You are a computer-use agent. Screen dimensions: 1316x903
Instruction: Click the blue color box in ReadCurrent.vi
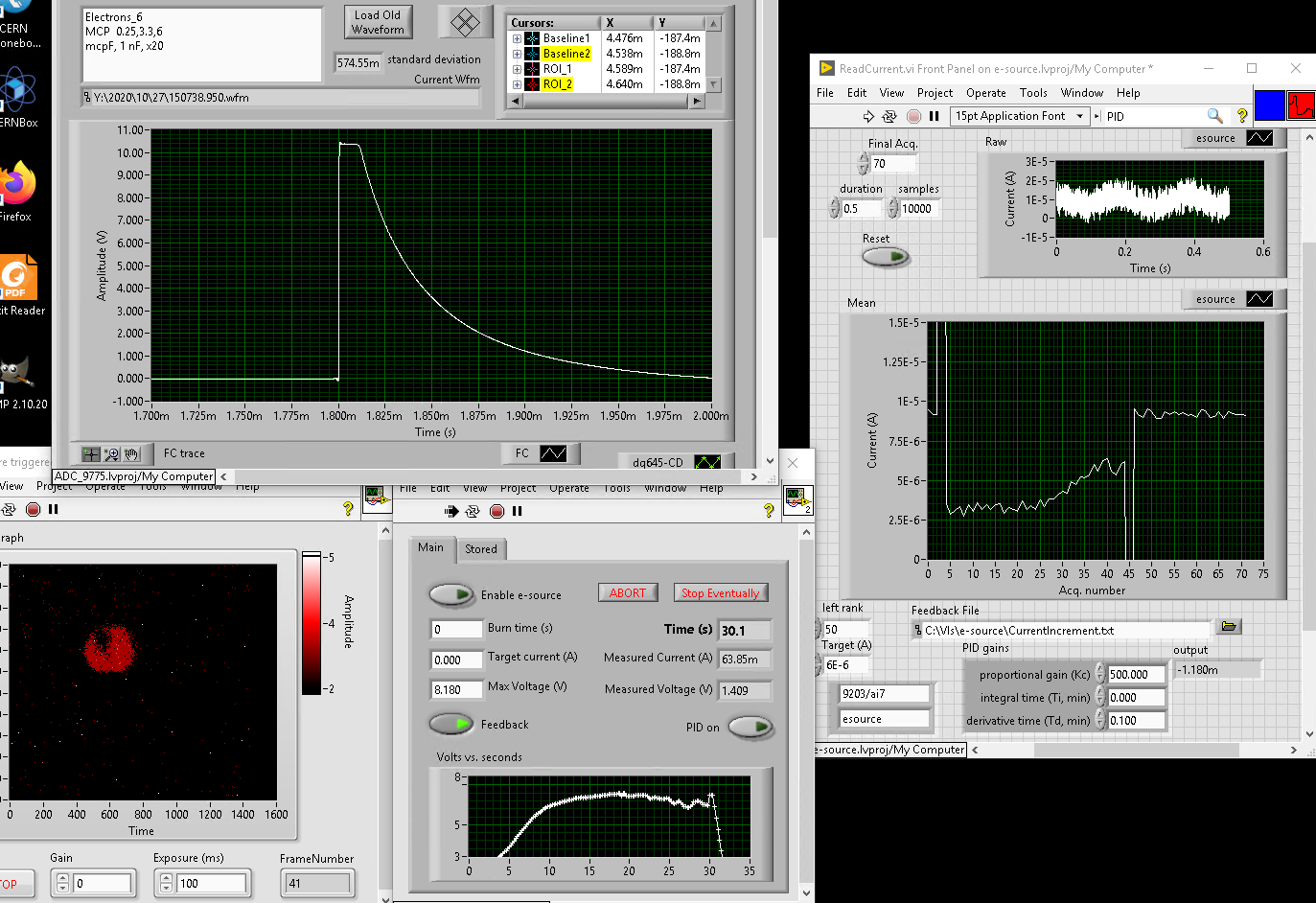tap(1269, 105)
